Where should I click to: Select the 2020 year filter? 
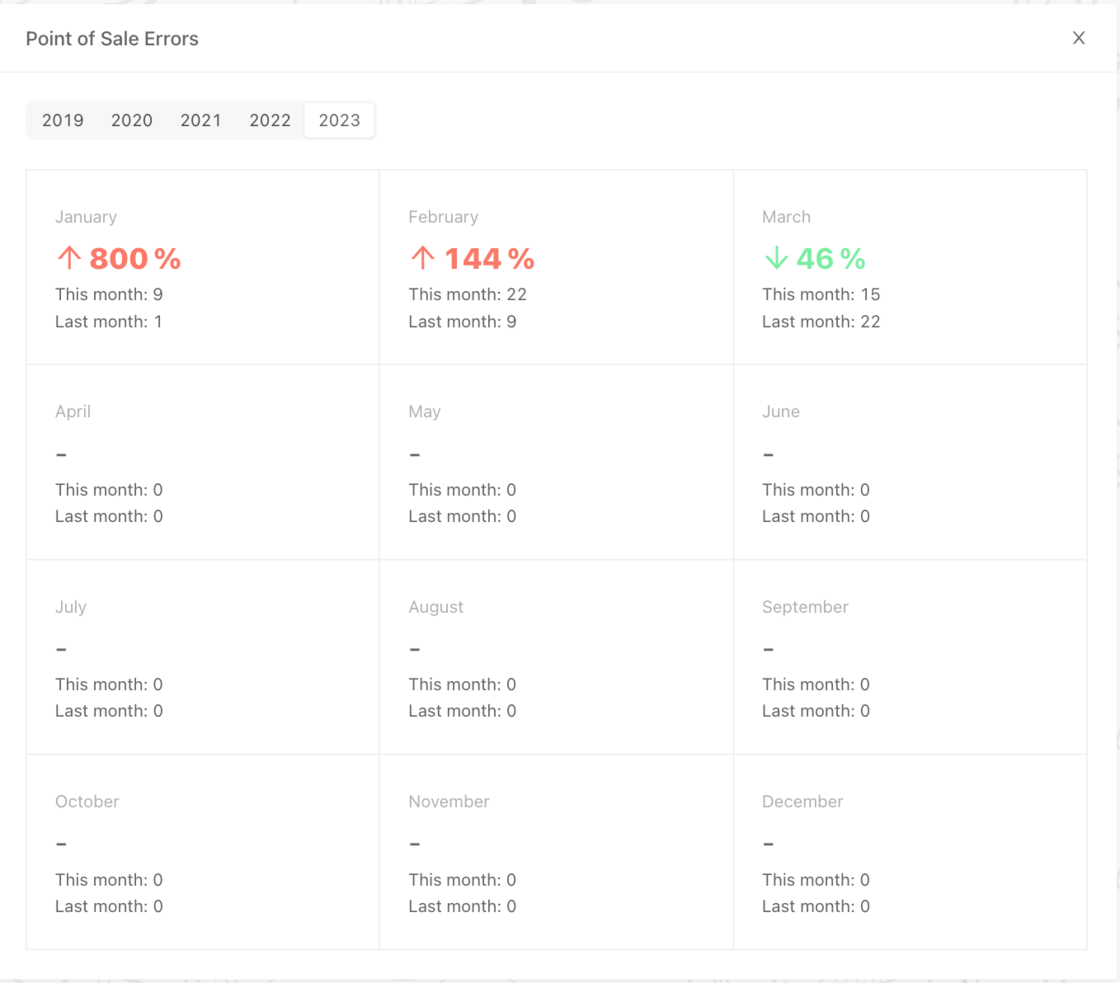coord(132,120)
